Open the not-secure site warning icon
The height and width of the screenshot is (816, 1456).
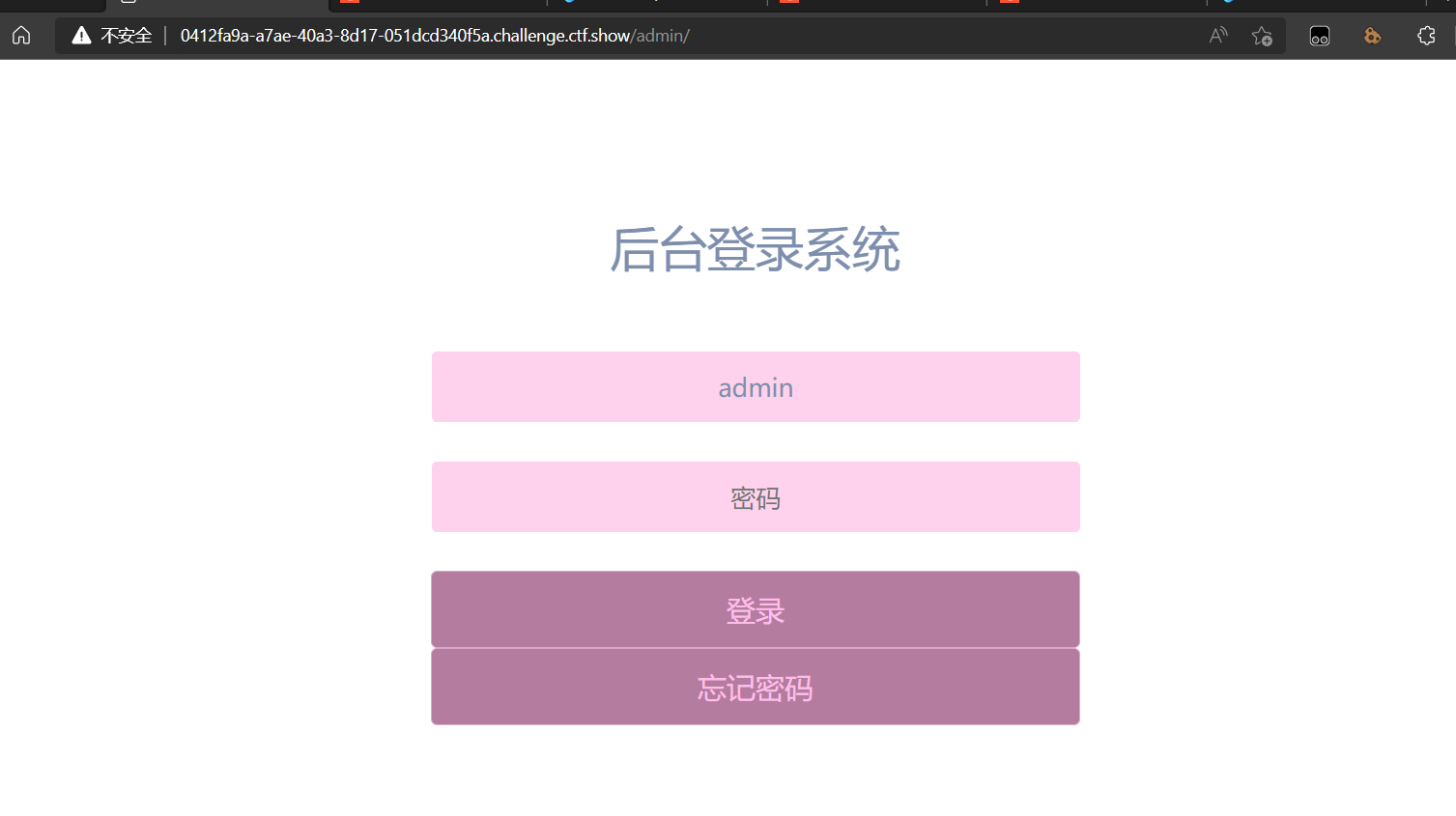[x=81, y=36]
